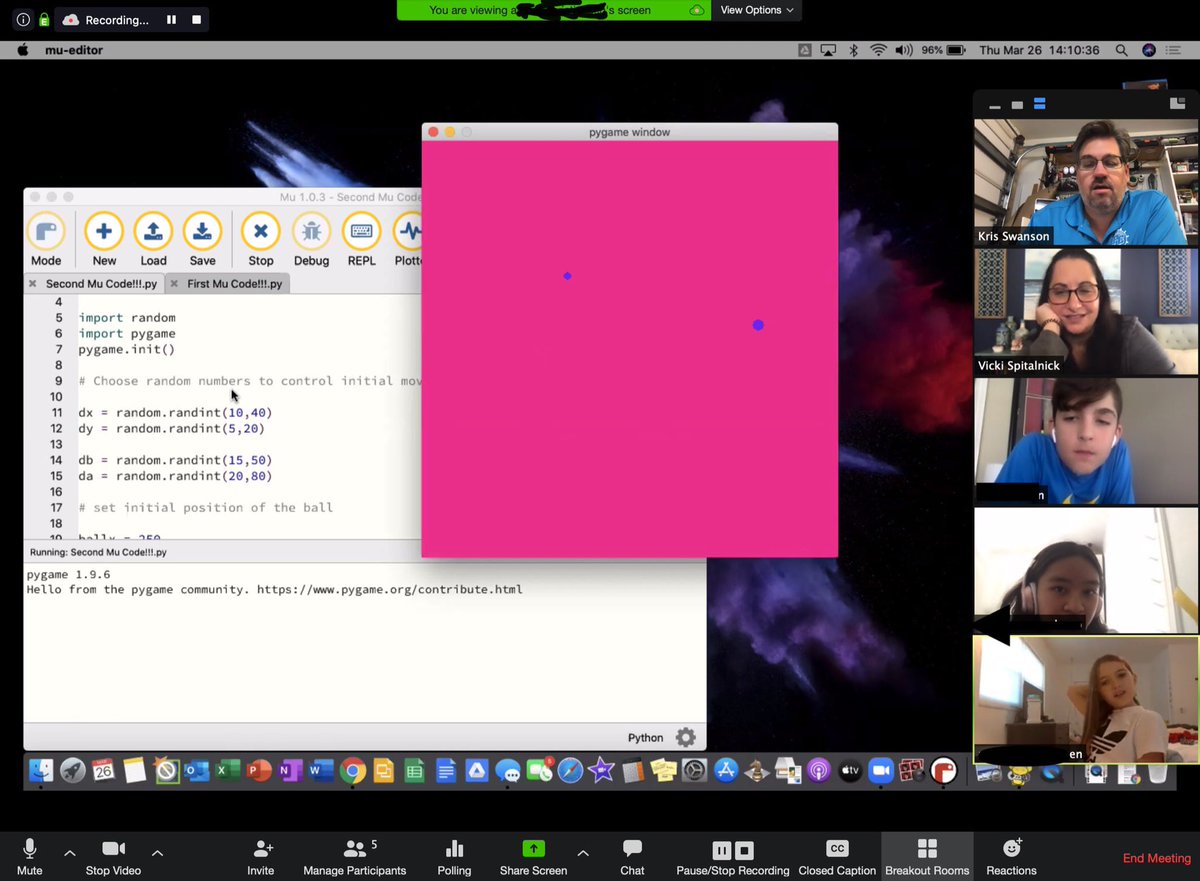Show single active speaker thumbnail

(1017, 105)
